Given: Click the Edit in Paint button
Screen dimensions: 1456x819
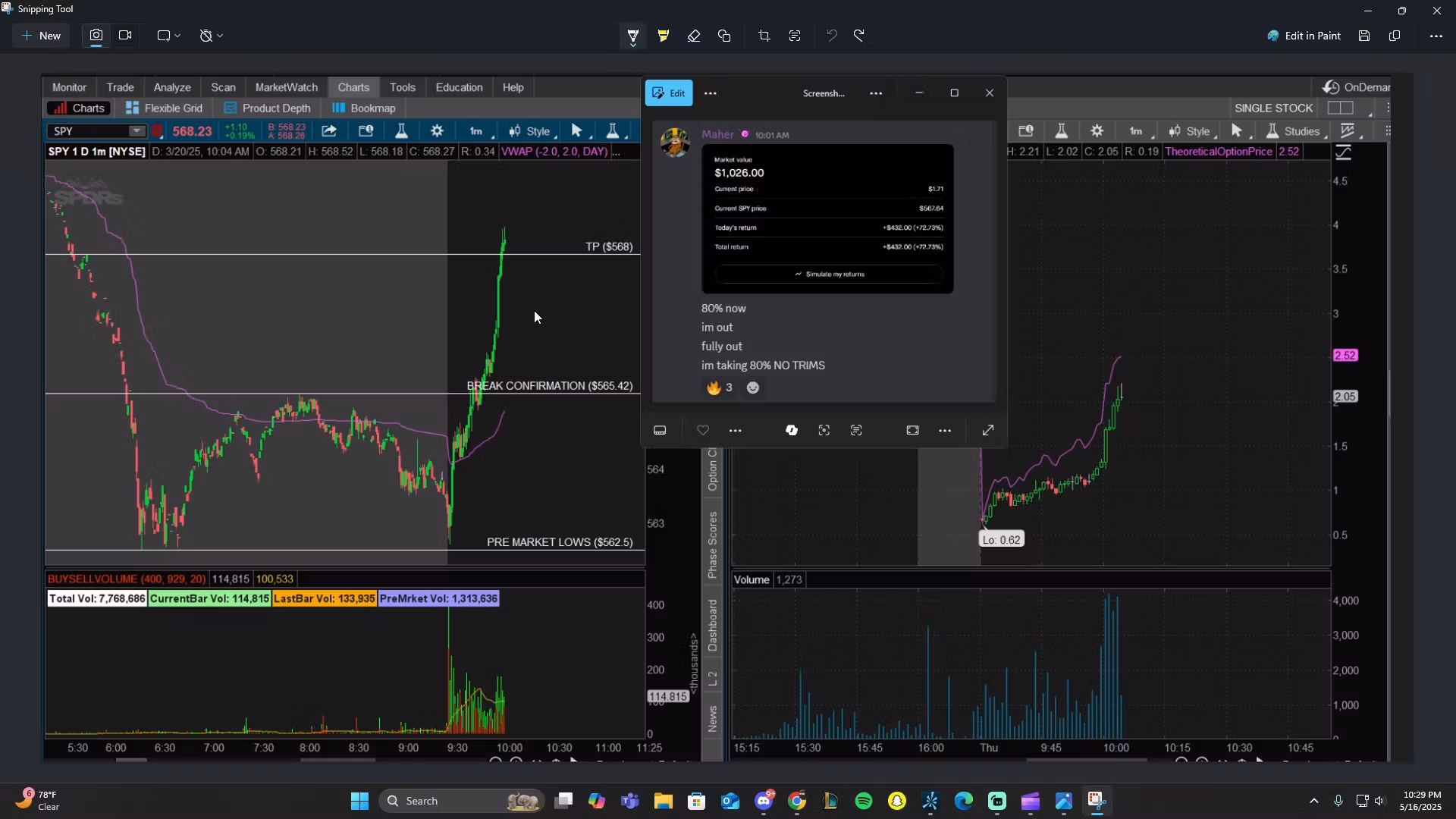Looking at the screenshot, I should click(1304, 35).
